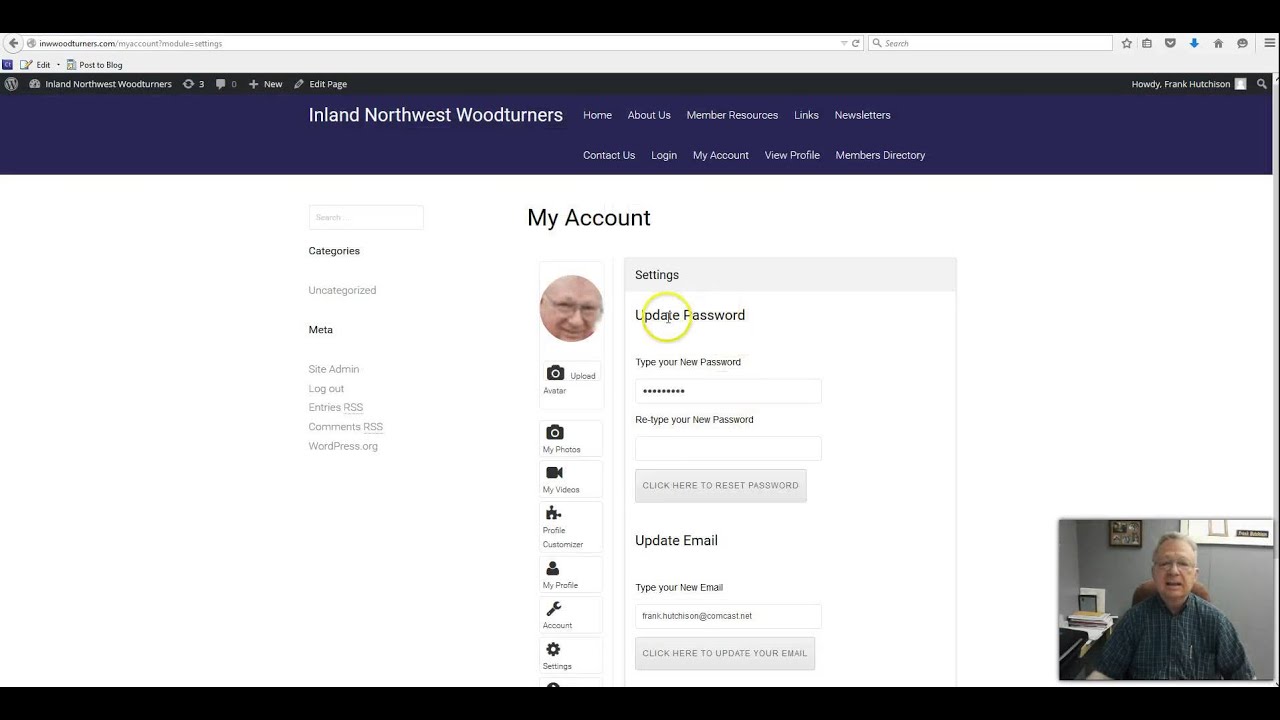The image size is (1280, 720).
Task: Open the chat smiley icon in toolbar
Action: click(1242, 43)
